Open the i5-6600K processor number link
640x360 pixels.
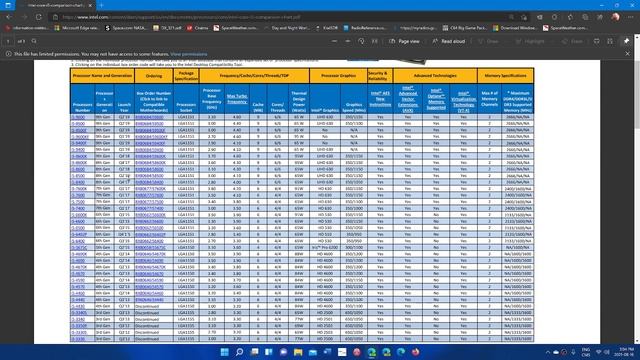click(x=79, y=215)
